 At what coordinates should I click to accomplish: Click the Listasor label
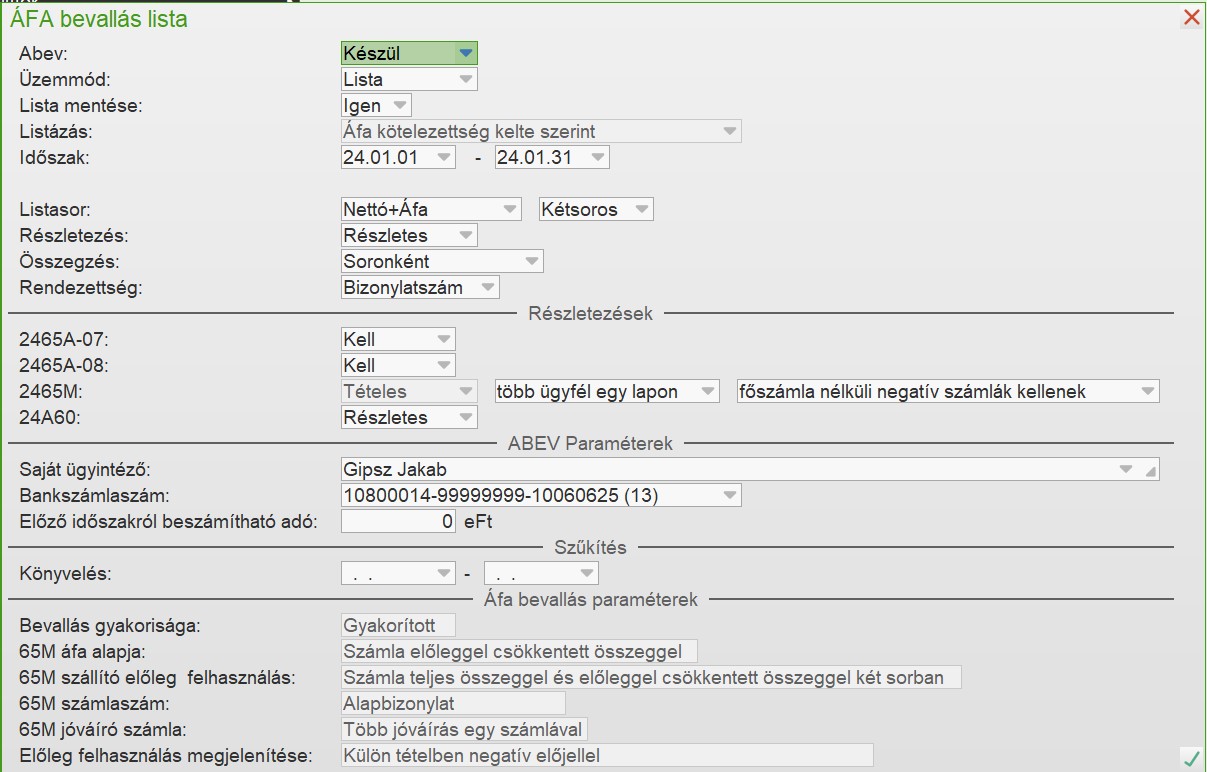click(56, 210)
